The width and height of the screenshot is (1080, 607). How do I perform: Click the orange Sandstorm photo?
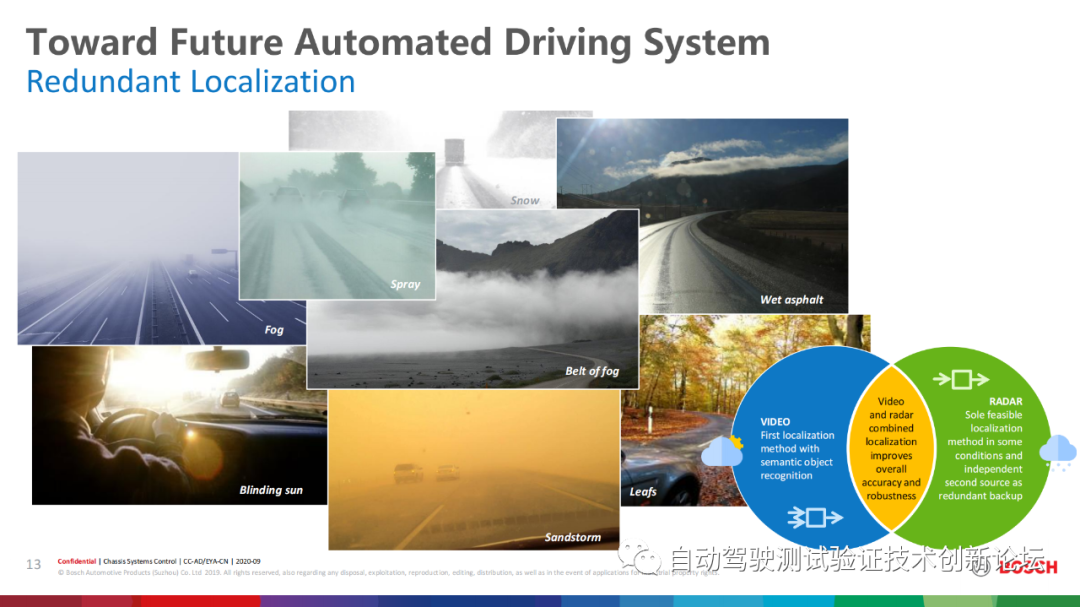[x=474, y=469]
